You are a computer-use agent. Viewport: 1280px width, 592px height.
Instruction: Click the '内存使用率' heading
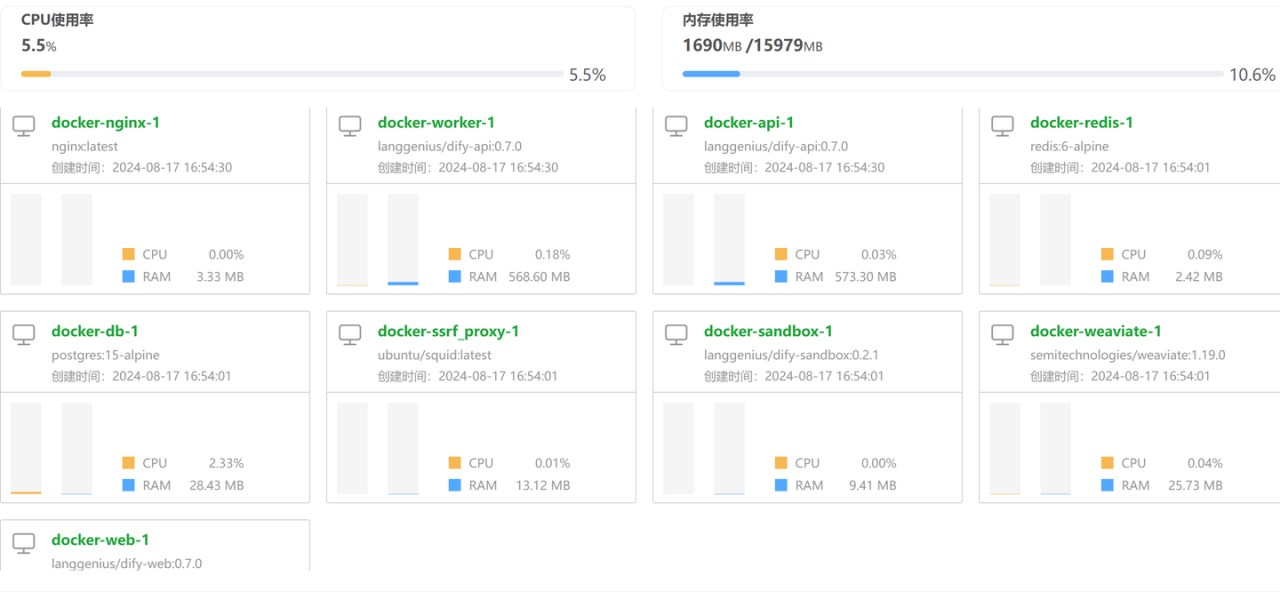pyautogui.click(x=718, y=20)
